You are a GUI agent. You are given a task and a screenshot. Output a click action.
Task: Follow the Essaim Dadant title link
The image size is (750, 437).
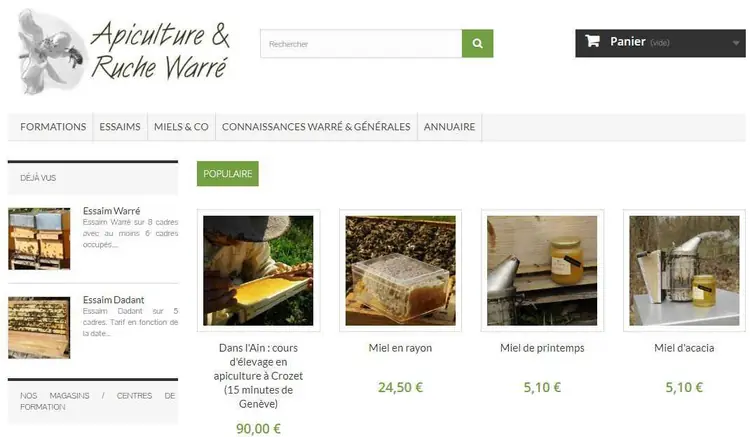tap(113, 300)
